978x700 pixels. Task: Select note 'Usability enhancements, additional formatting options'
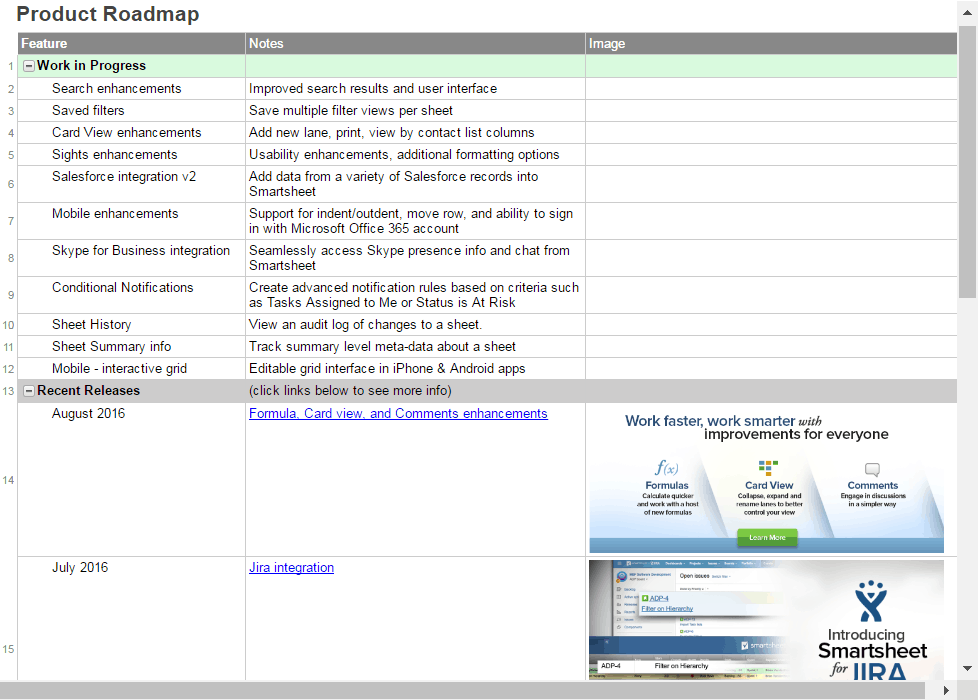pyautogui.click(x=415, y=154)
